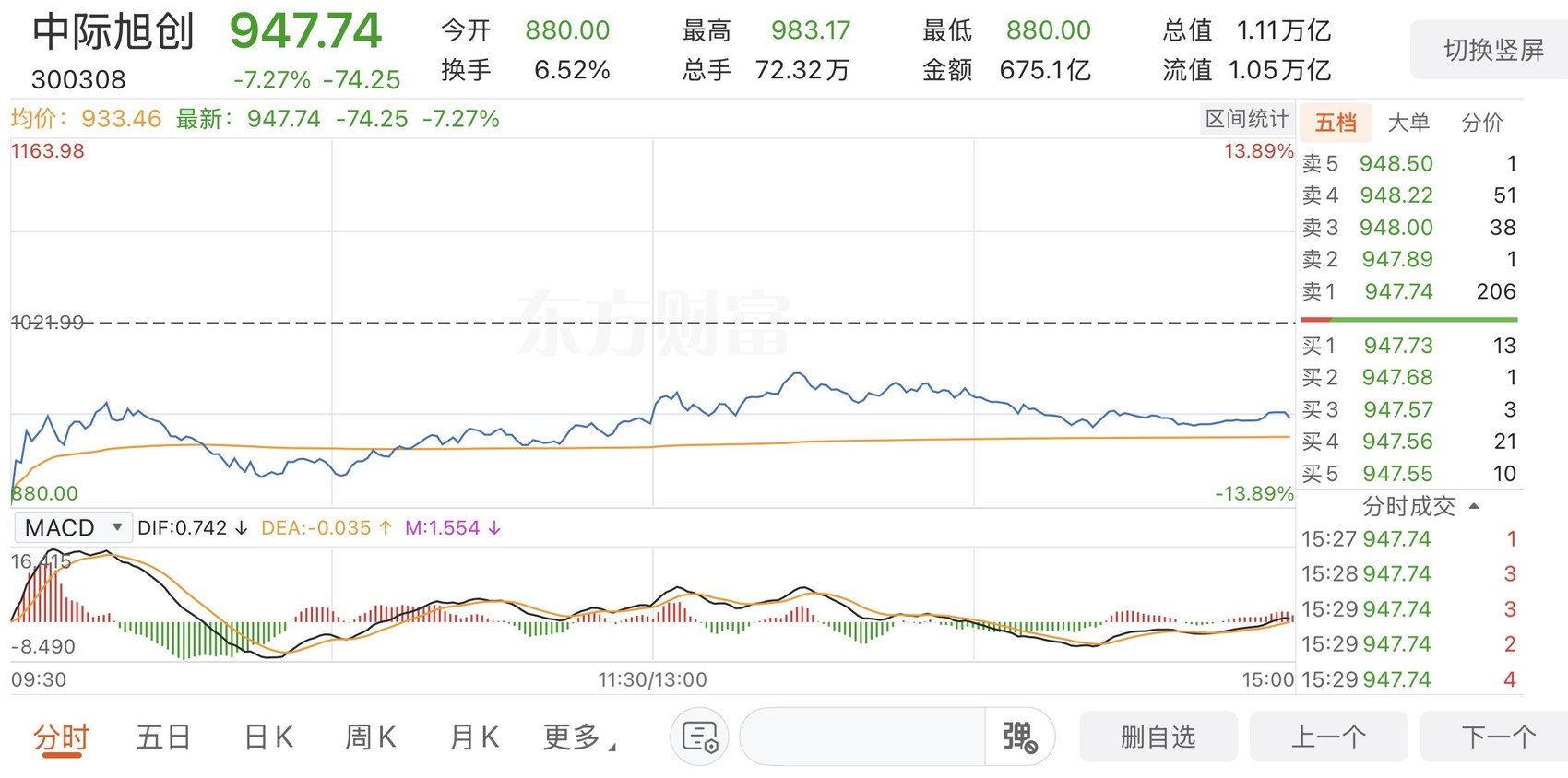Click the 切换竖屏 button
This screenshot has width=1568, height=778.
[1493, 50]
